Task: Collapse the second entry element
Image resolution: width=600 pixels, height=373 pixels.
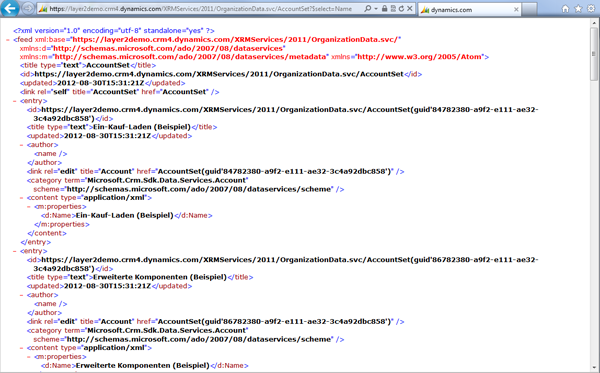Action: [x=15, y=251]
